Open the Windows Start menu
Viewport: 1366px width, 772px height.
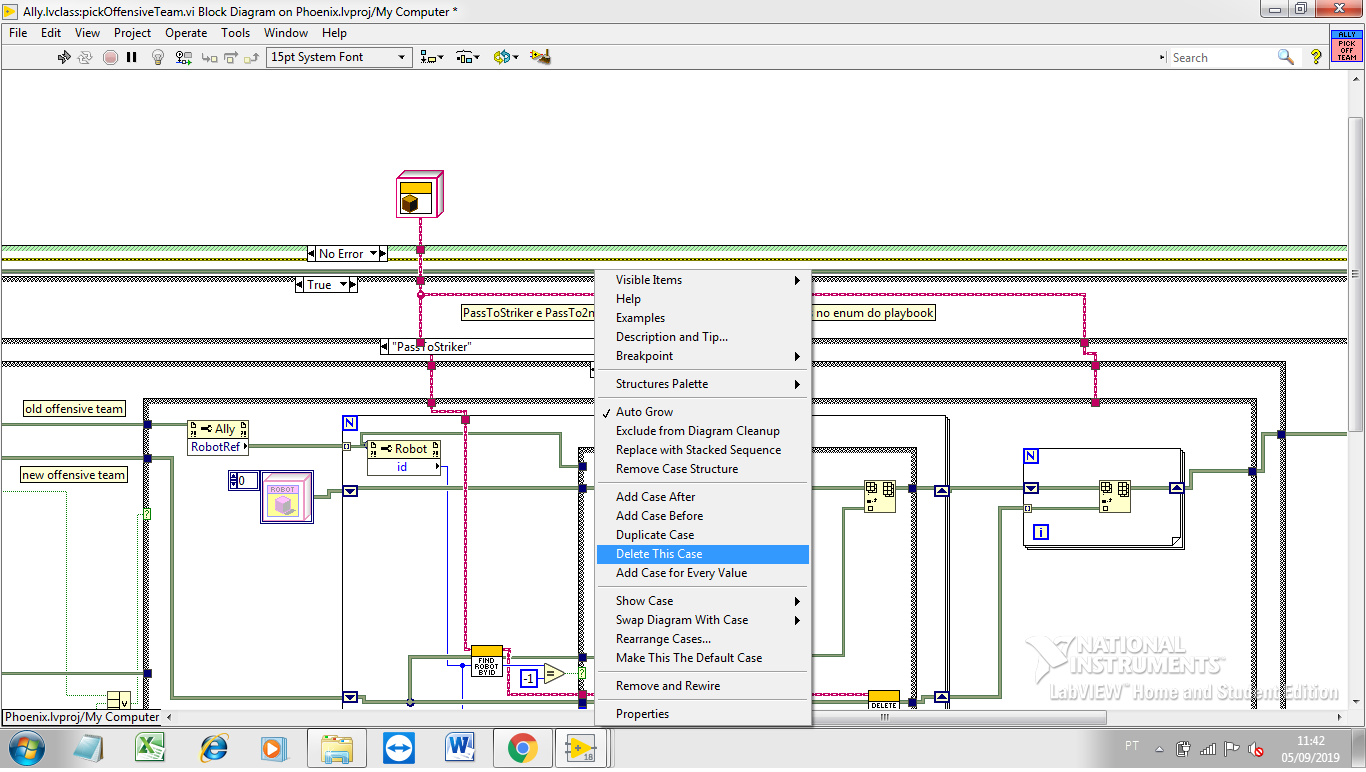click(x=26, y=748)
